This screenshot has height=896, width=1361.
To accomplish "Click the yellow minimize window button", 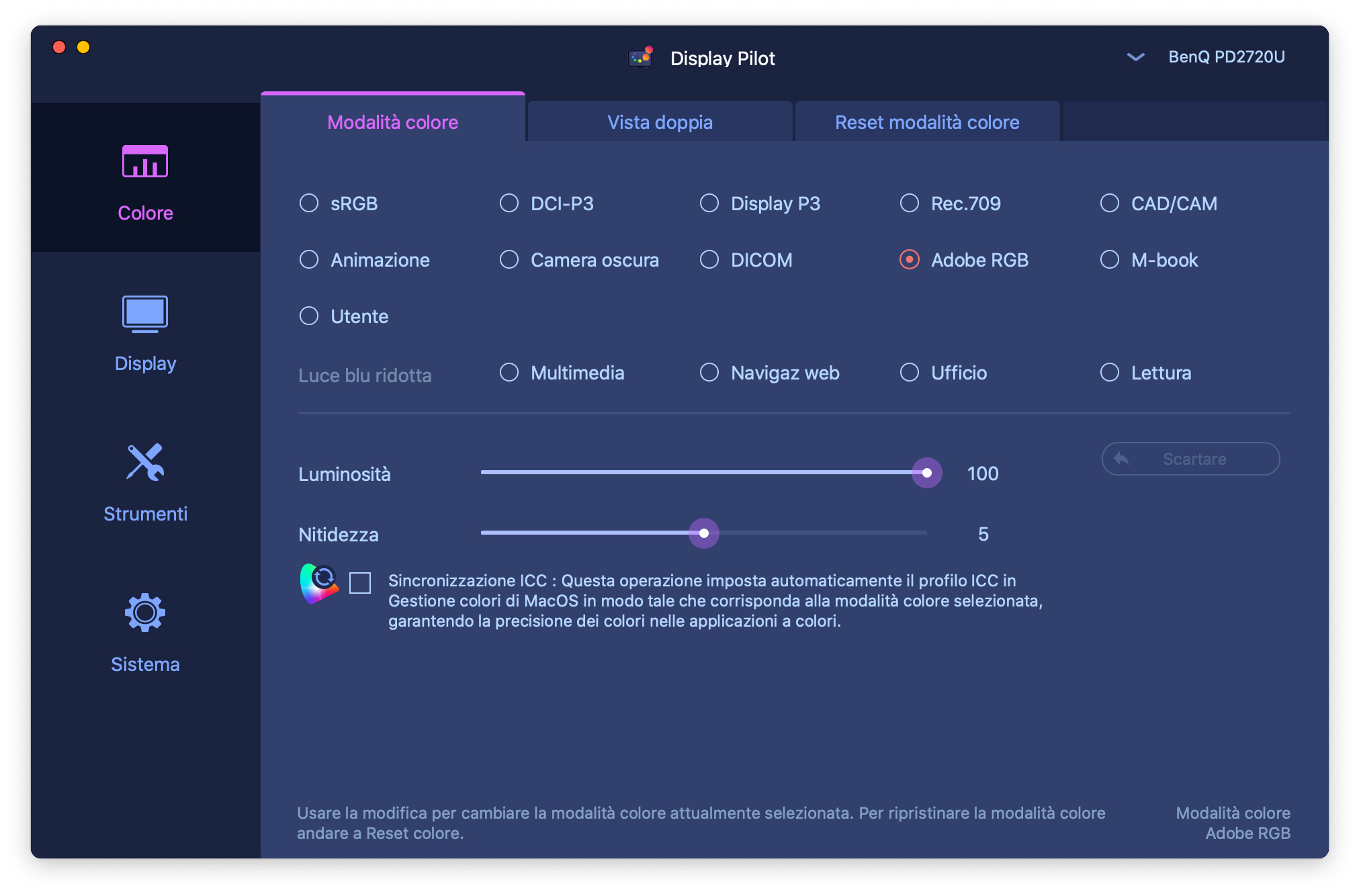I will pos(83,47).
